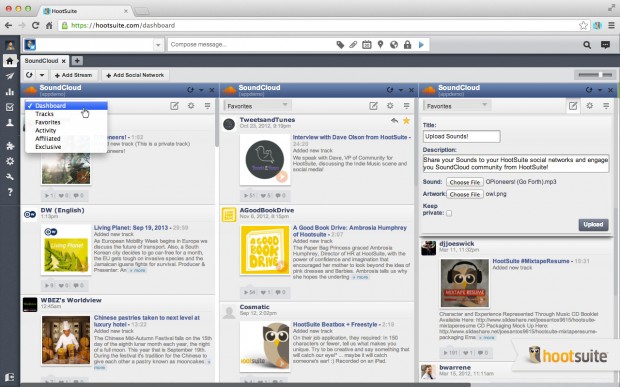Toggle the favorite star on TweetsandTunes post
The height and width of the screenshot is (387, 620).
pyautogui.click(x=406, y=121)
